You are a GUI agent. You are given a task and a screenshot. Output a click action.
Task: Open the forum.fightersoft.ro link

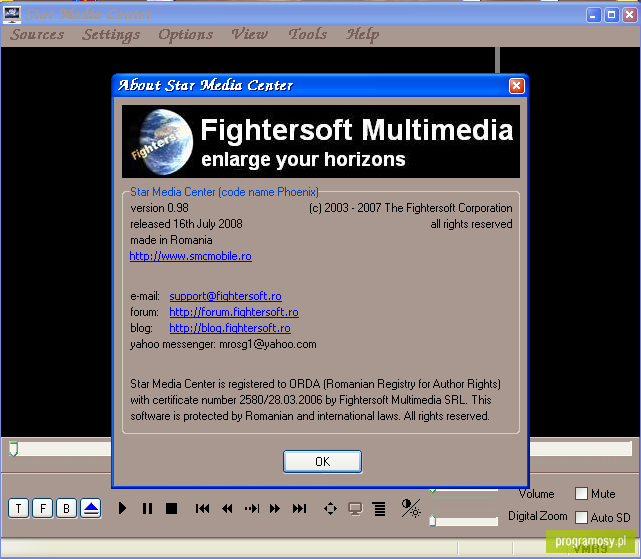coord(234,312)
